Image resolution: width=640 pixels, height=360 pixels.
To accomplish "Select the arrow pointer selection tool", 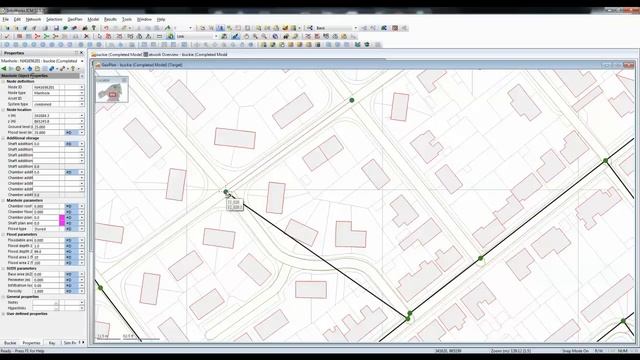I will (x=100, y=36).
